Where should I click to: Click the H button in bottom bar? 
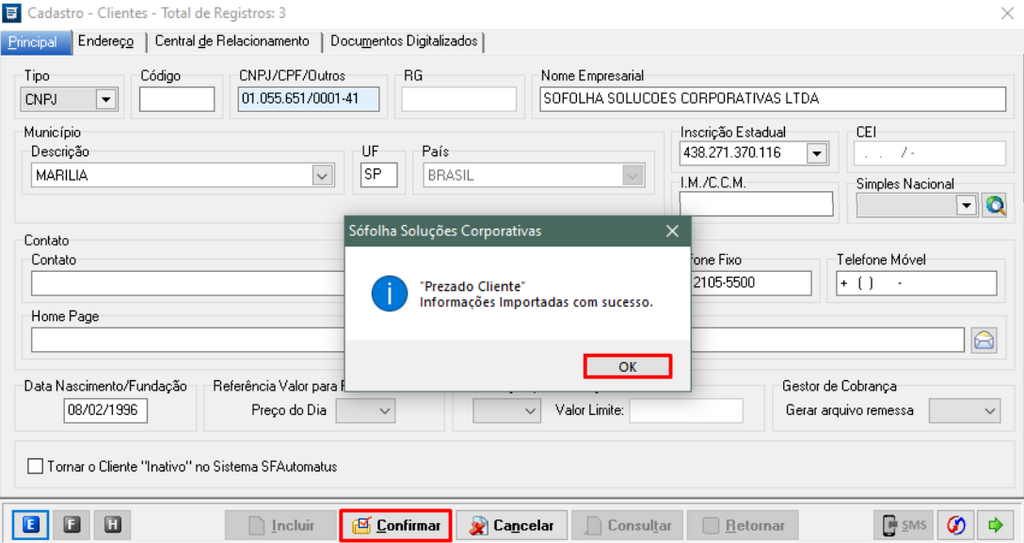pyautogui.click(x=113, y=525)
